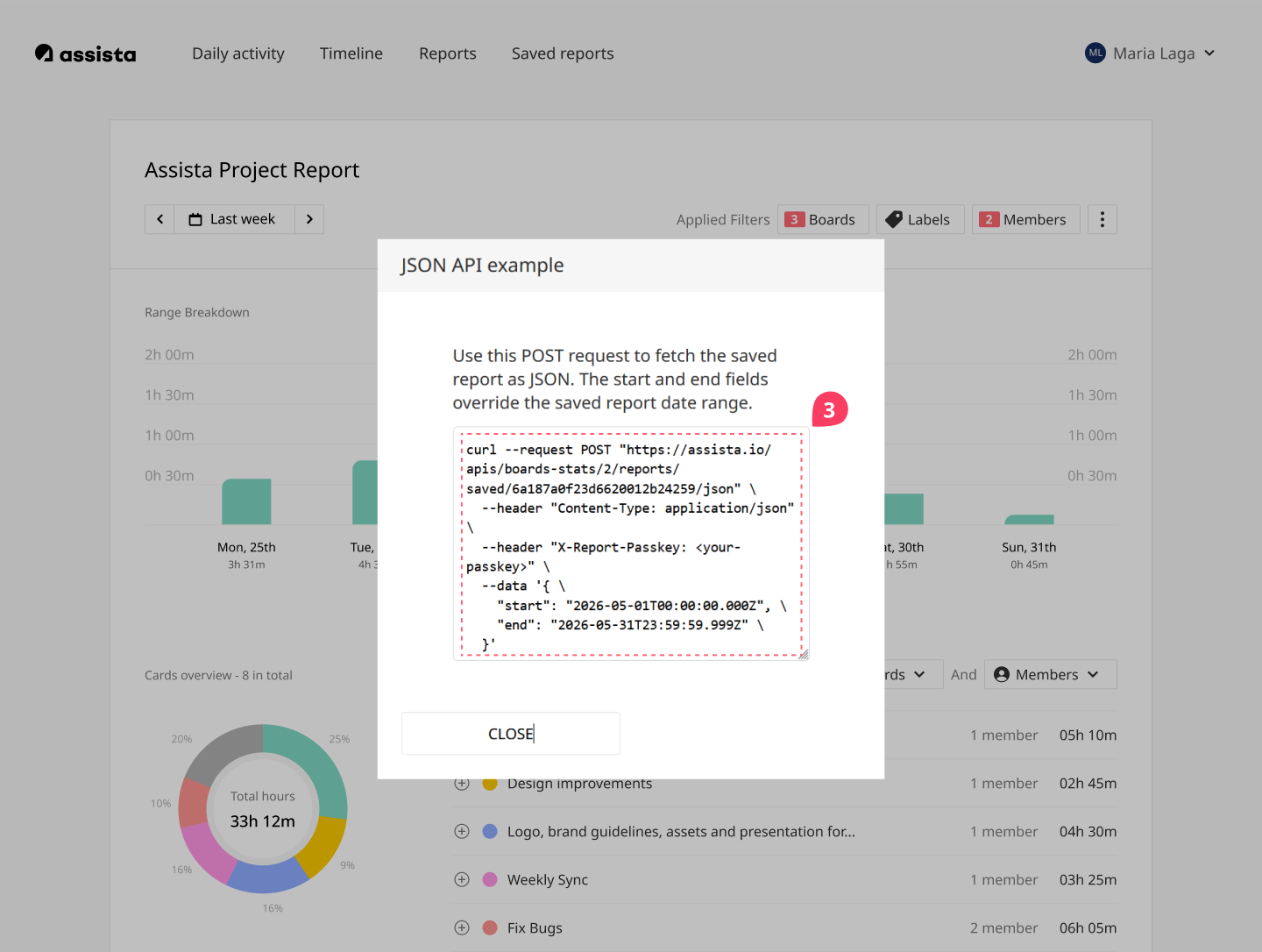Click Total hours 33h 12m value
The image size is (1262, 952).
263,821
